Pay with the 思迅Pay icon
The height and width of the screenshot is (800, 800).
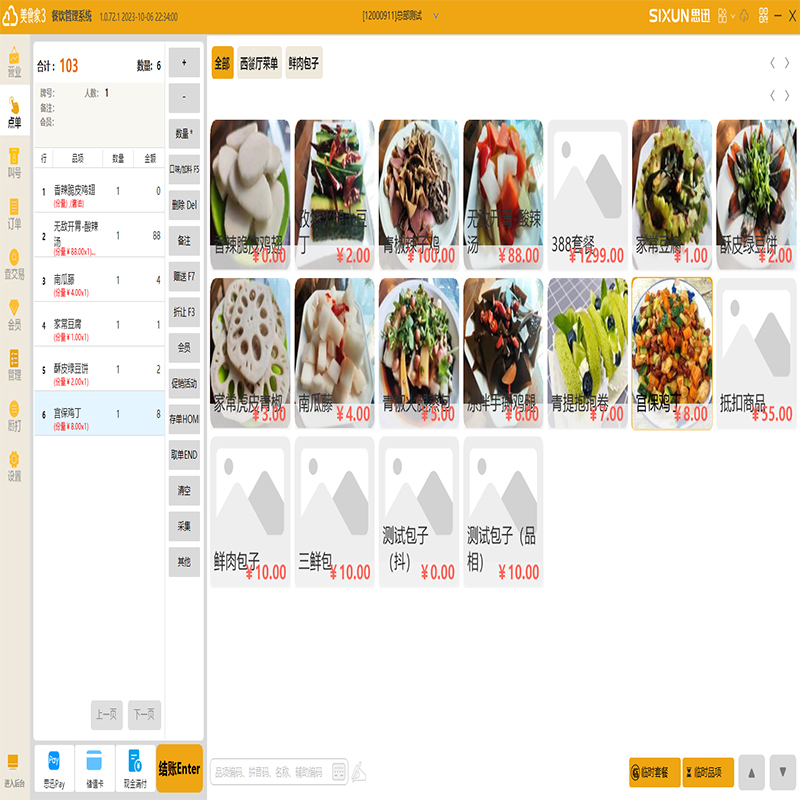pos(54,768)
